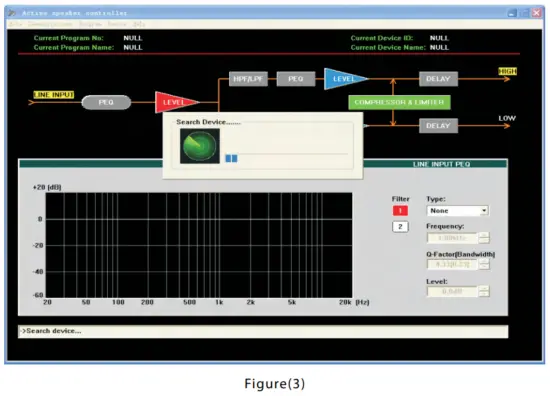Viewport: 550px width, 396px height.
Task: Click the DELAY block on HIGH output
Action: 438,79
